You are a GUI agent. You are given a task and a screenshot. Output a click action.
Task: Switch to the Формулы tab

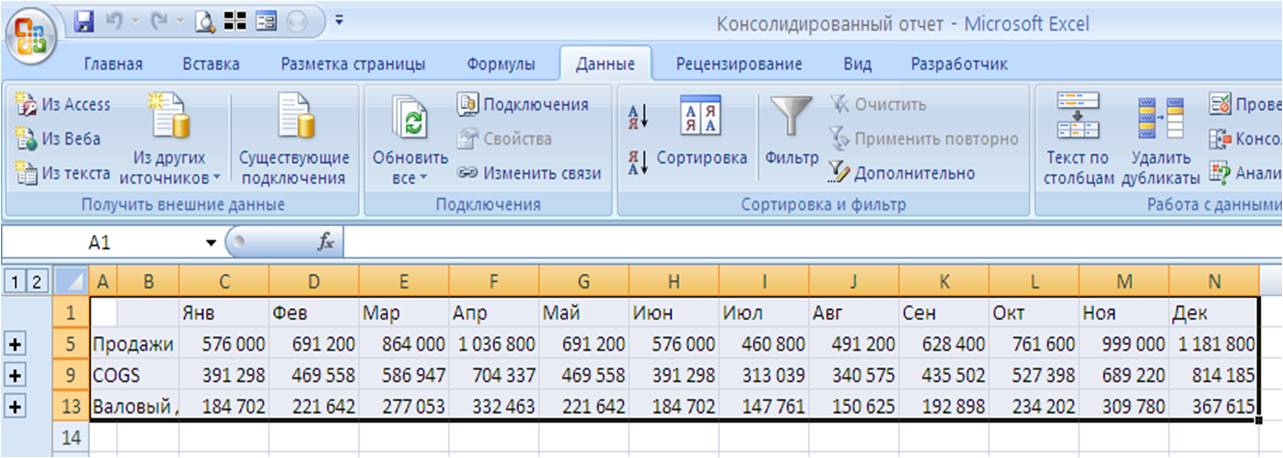(x=500, y=64)
